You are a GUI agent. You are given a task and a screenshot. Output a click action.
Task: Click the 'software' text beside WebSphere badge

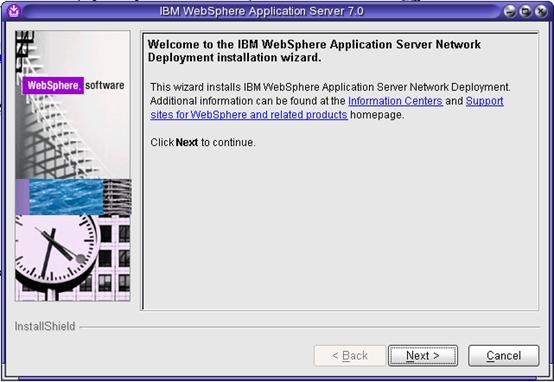tap(105, 86)
